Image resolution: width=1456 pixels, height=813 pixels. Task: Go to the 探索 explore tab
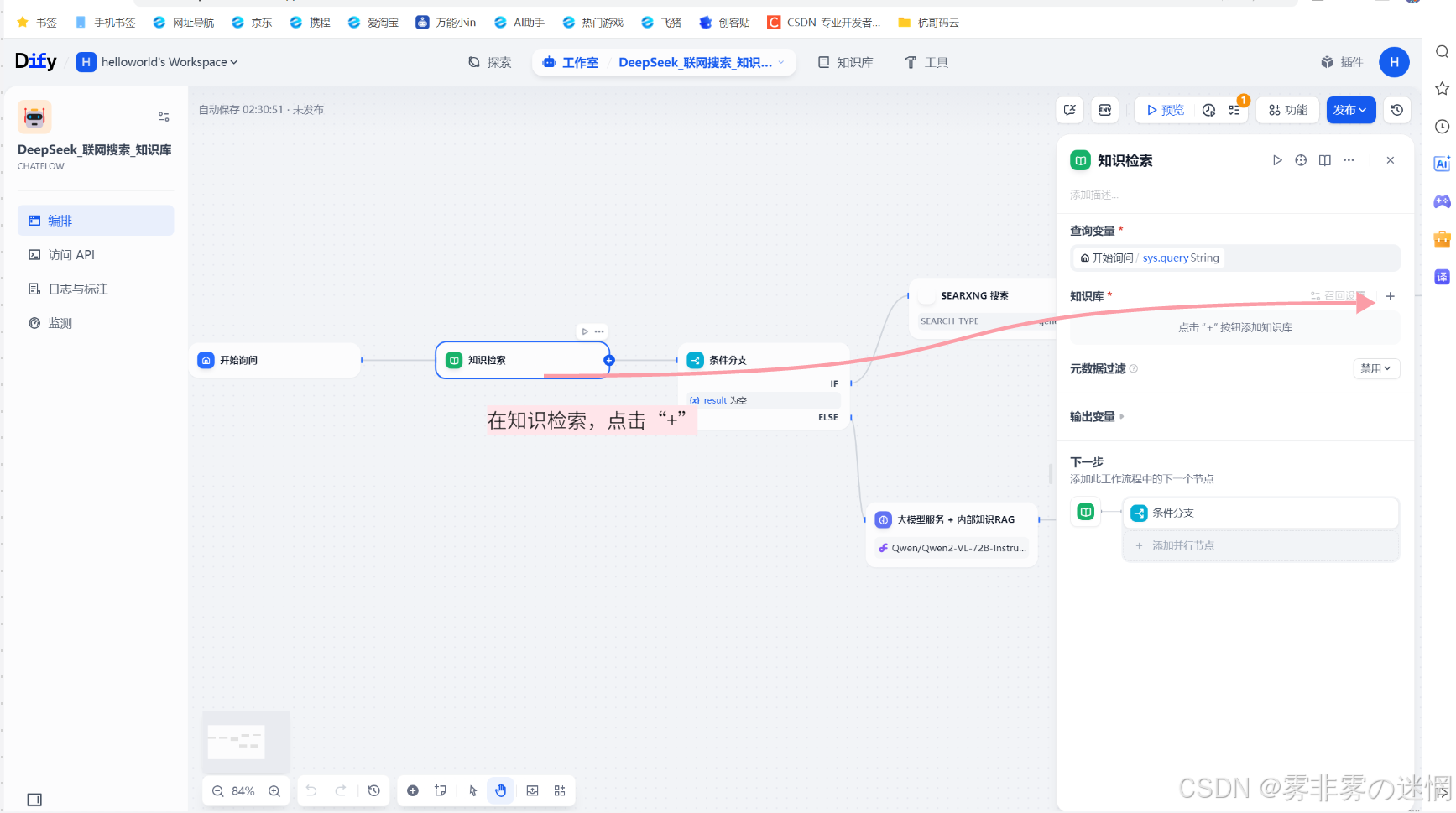[490, 62]
